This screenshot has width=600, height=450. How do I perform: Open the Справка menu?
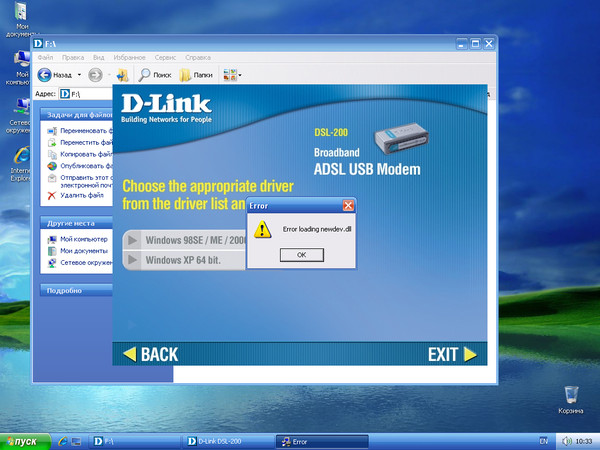(198, 57)
